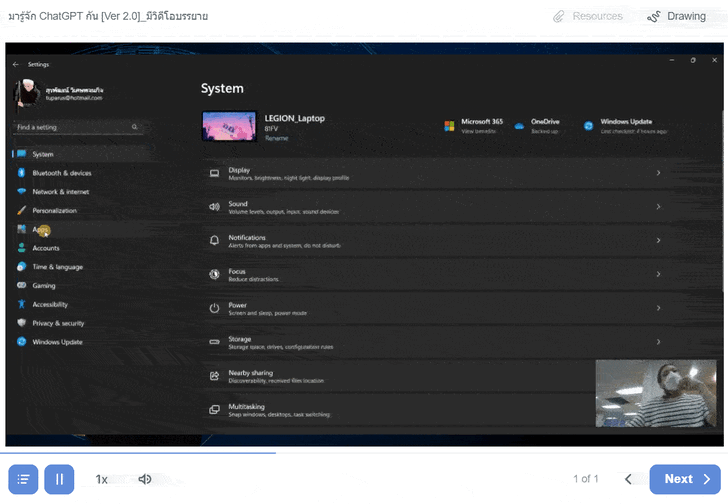Click the Accessibility figure icon

(x=21, y=304)
